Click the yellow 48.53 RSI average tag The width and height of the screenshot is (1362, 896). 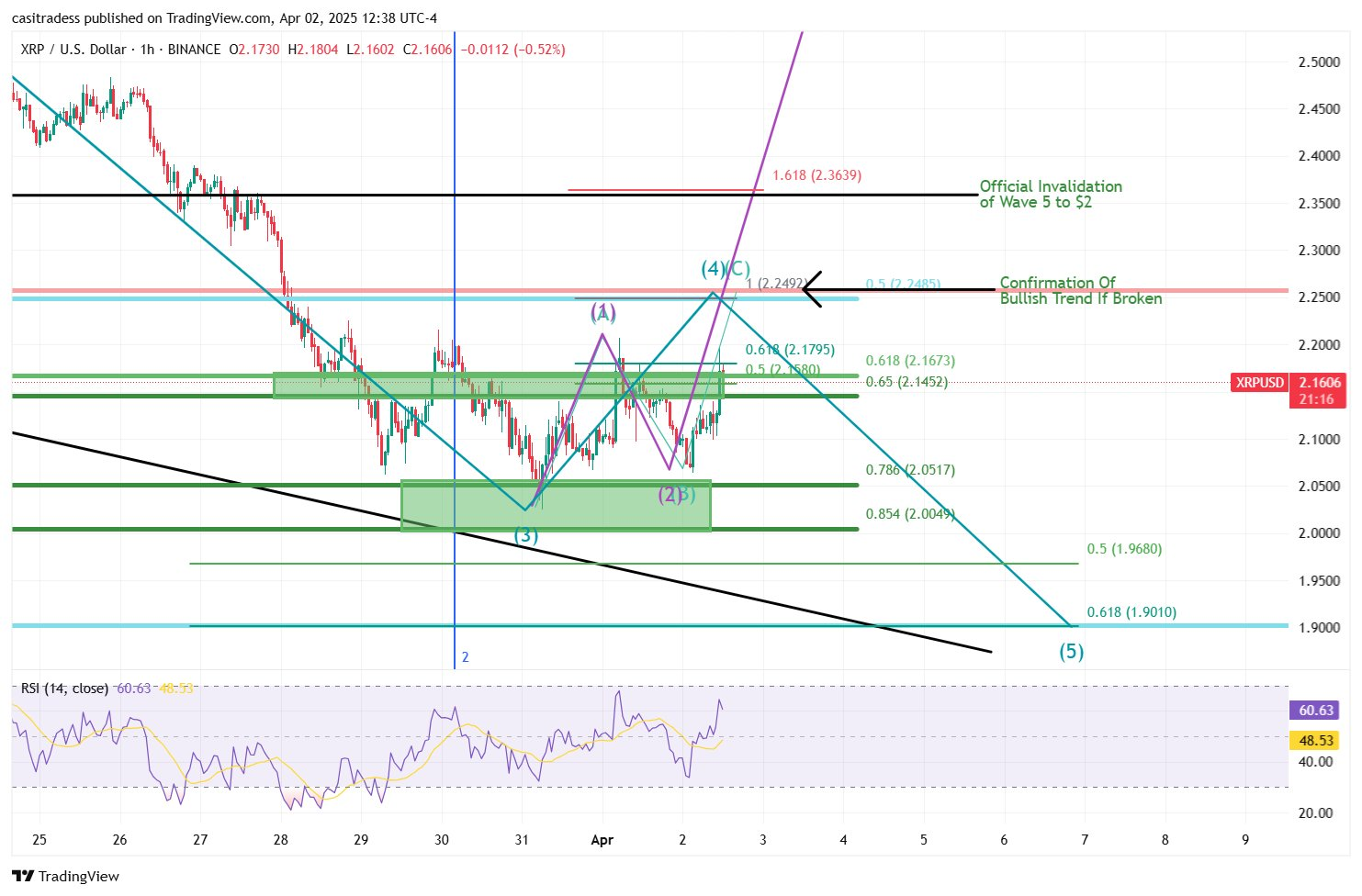[1315, 740]
